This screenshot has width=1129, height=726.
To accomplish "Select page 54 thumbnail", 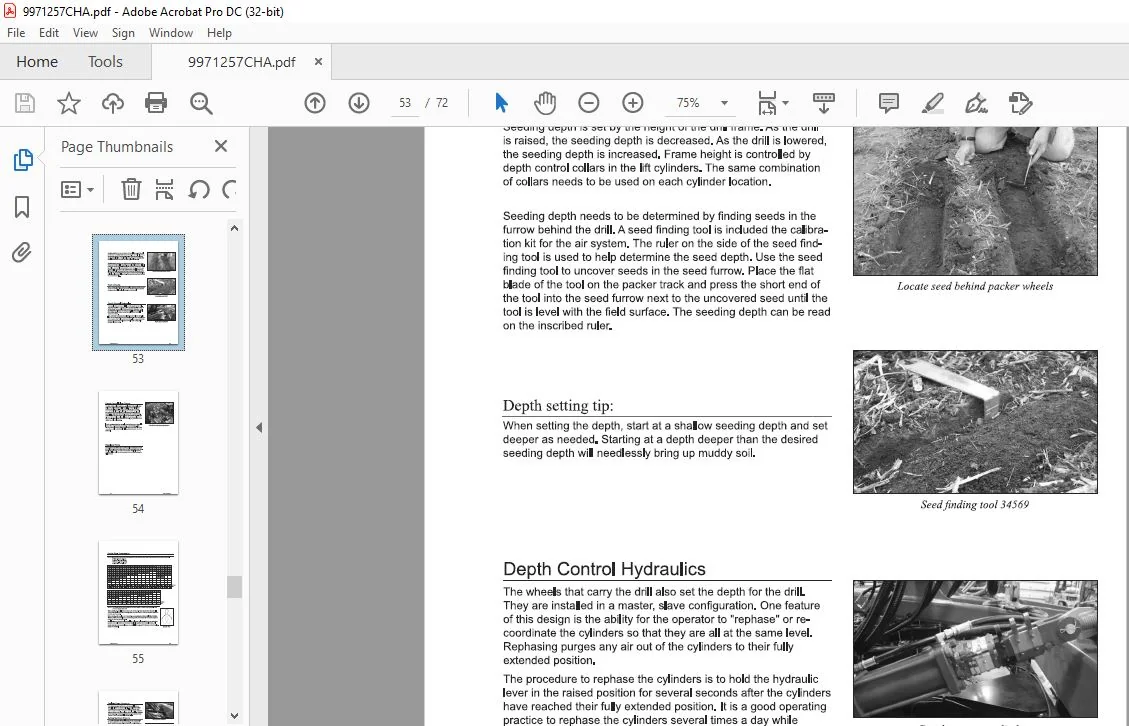I will 138,442.
